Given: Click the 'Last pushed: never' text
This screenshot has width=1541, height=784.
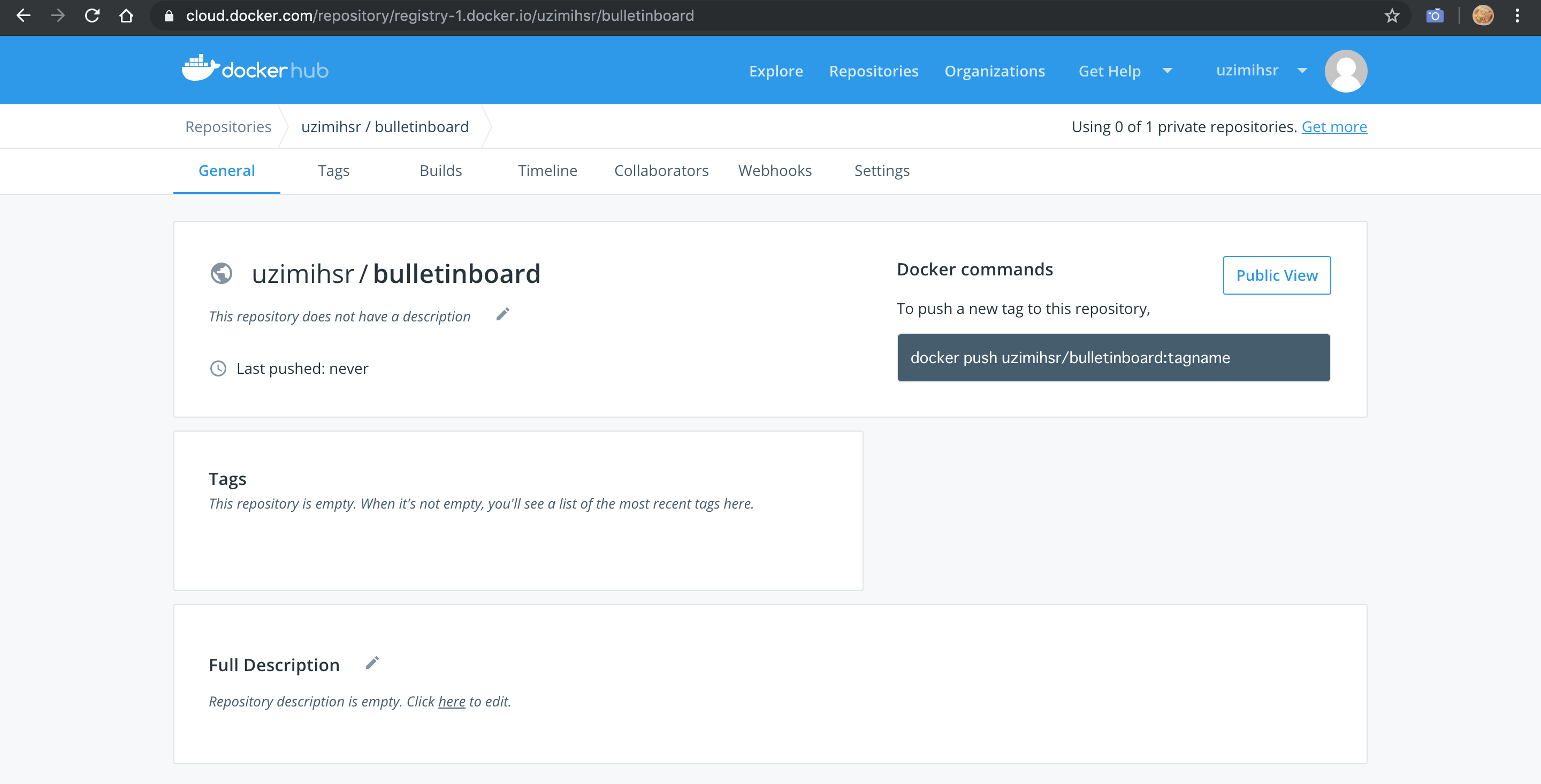Looking at the screenshot, I should pos(302,368).
